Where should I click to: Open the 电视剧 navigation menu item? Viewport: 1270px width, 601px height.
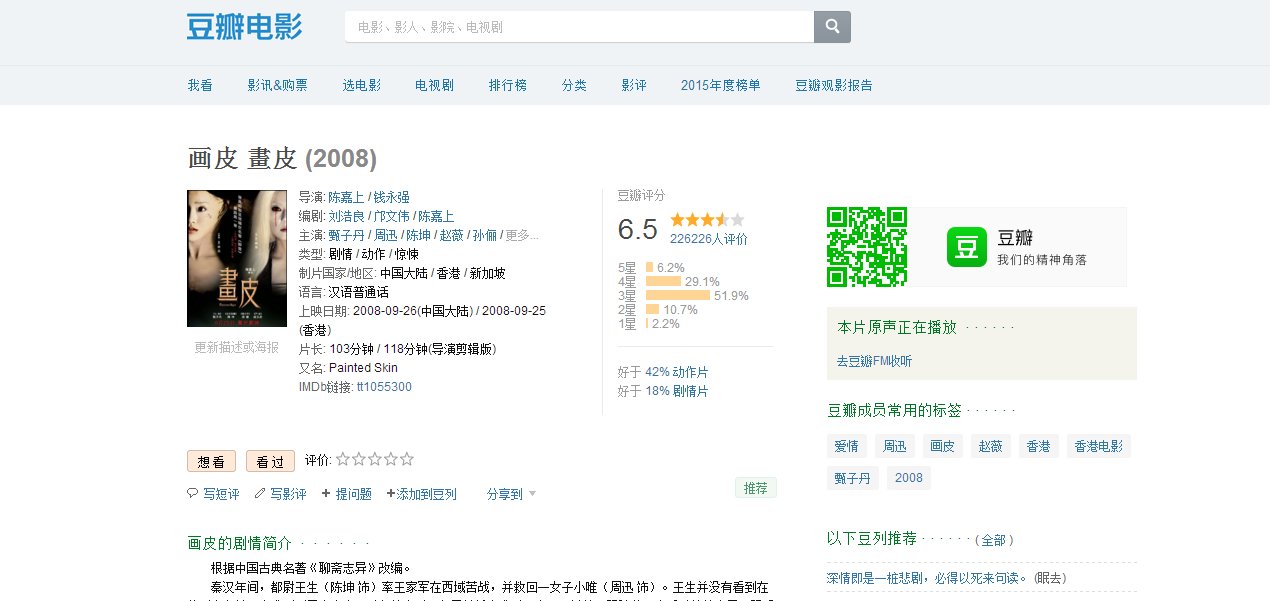point(433,85)
